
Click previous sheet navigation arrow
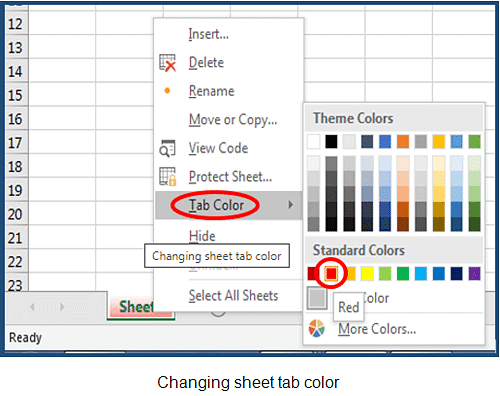tap(32, 307)
